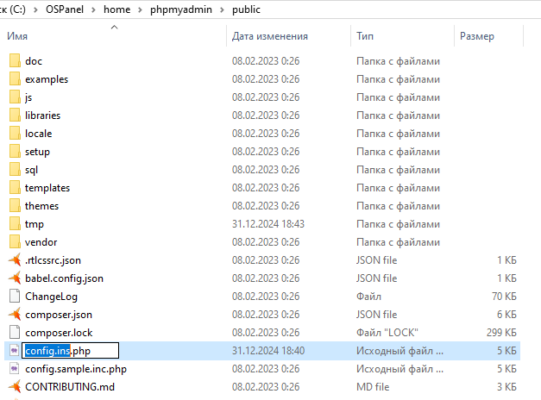The width and height of the screenshot is (541, 400).
Task: Click the 299 КБ size of composer.lock
Action: point(501,332)
